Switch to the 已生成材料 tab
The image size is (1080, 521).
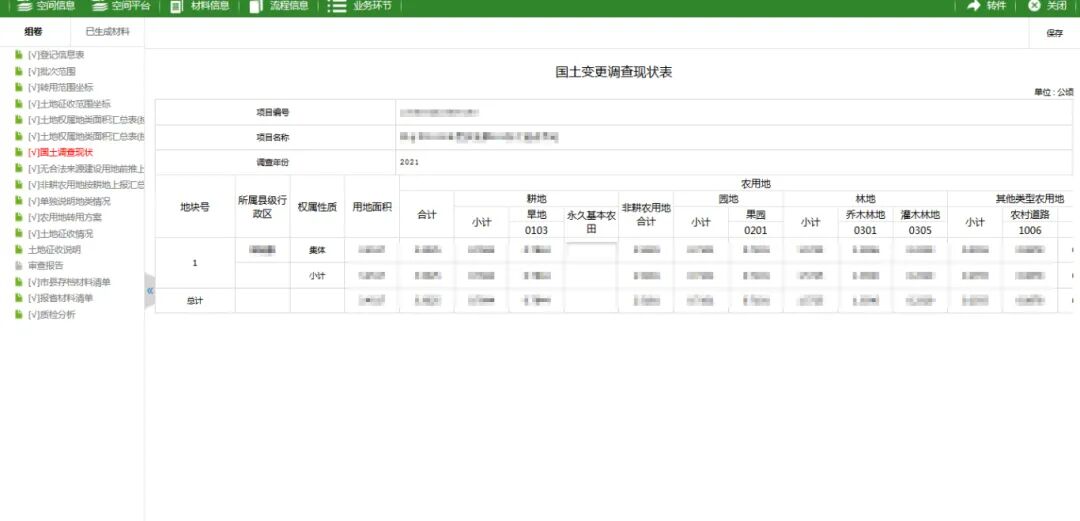click(107, 32)
